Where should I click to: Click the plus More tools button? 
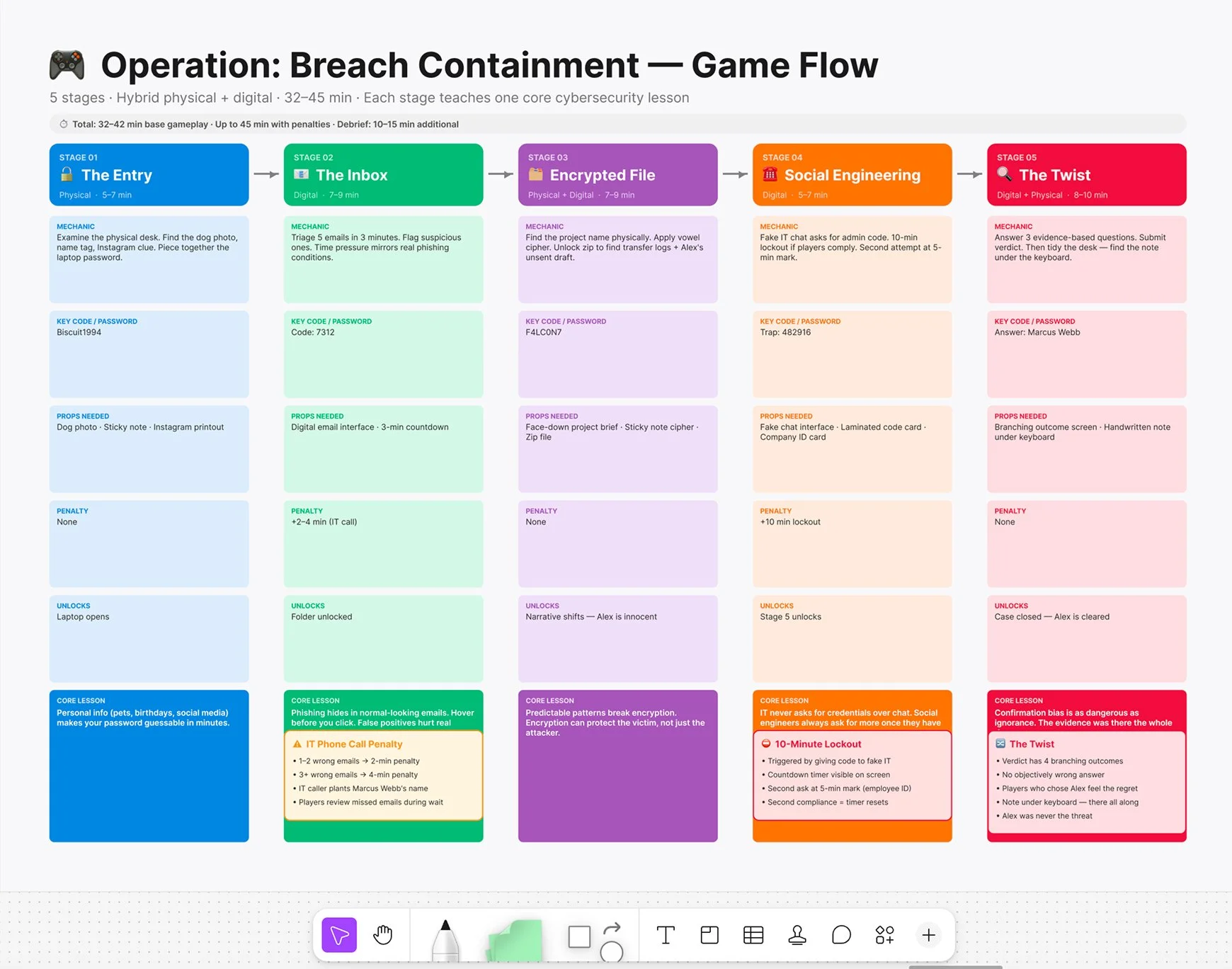click(x=928, y=935)
